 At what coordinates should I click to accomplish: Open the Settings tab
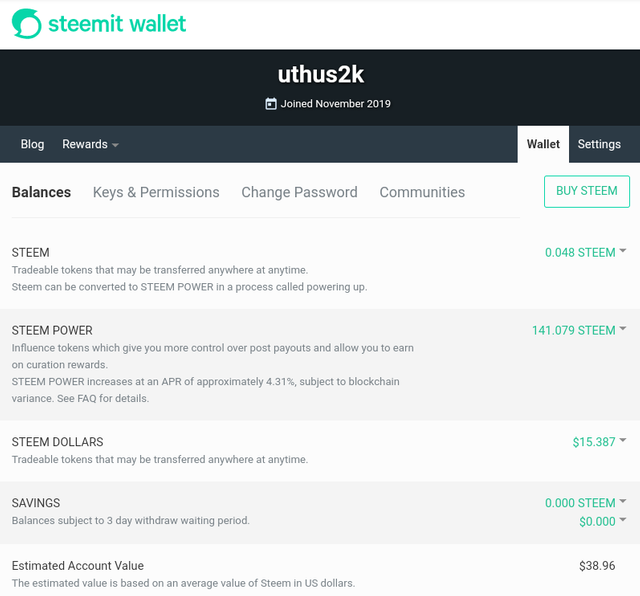click(599, 144)
